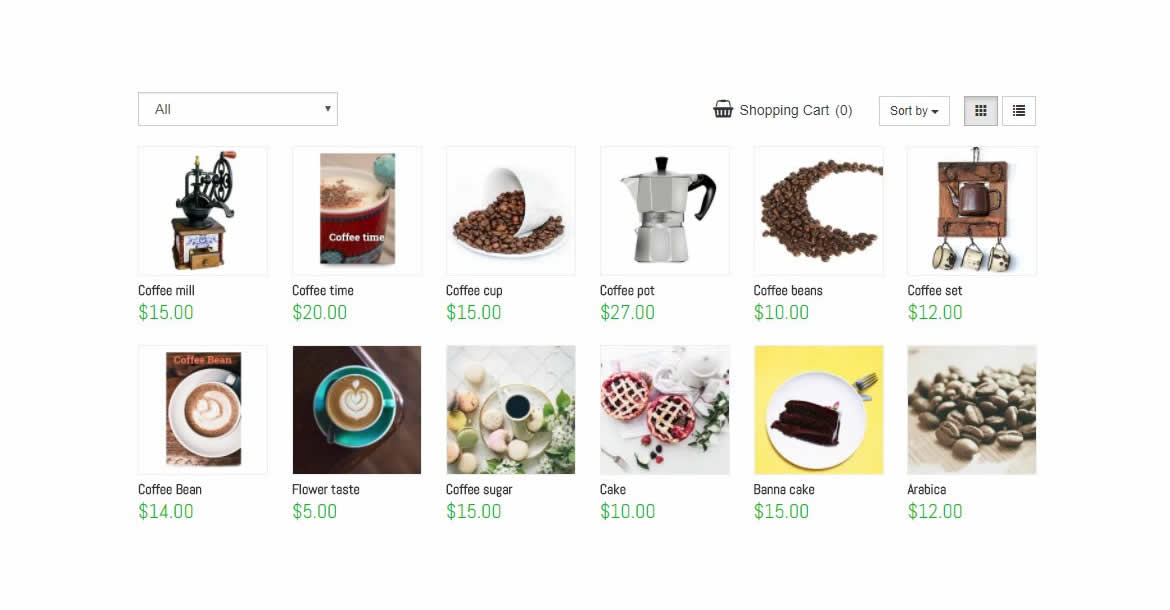Select the Coffee beans product thumbnail
Viewport: 1170px width, 610px height.
(x=819, y=211)
